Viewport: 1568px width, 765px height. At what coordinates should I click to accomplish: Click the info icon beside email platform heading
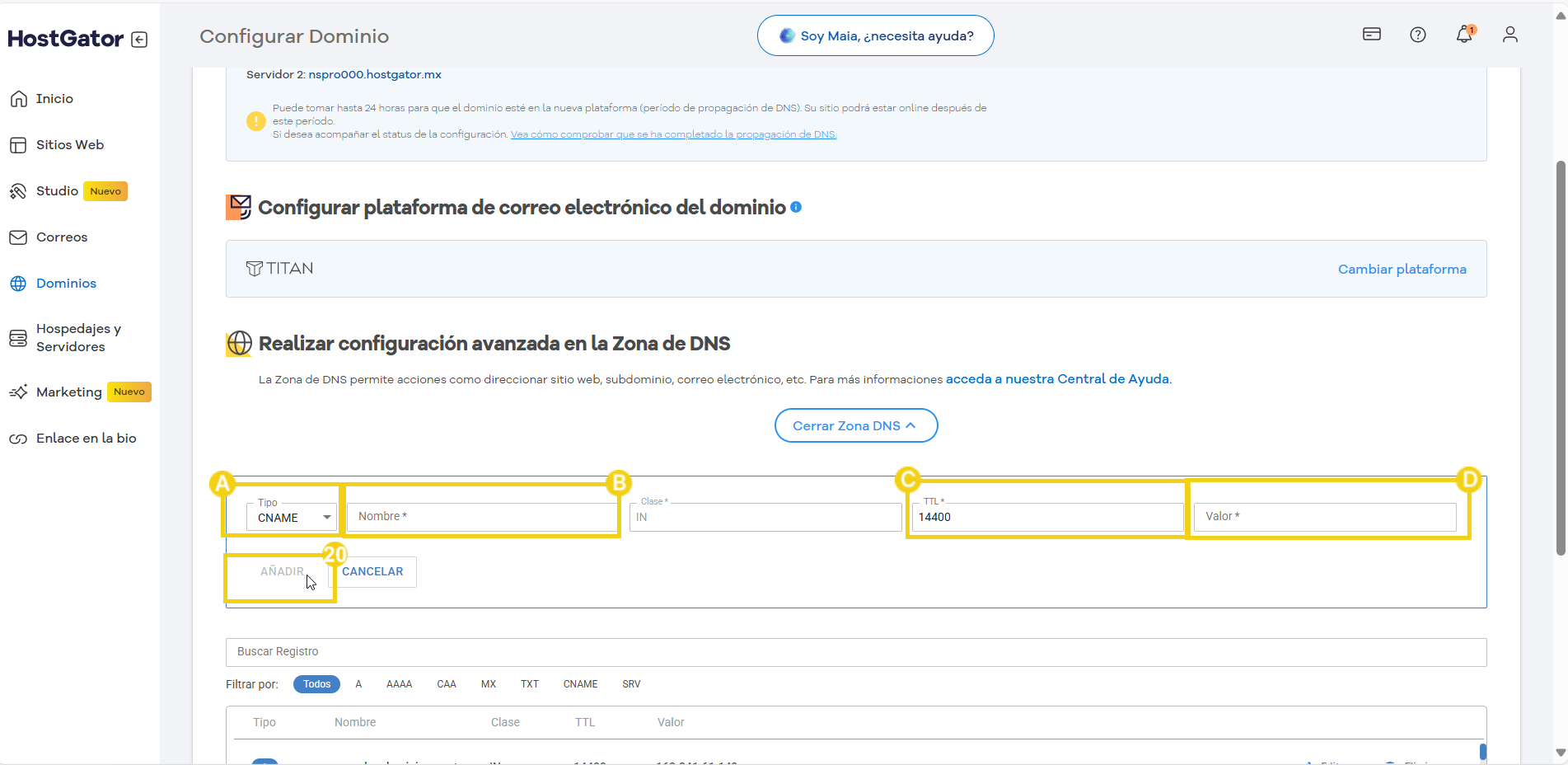pos(796,207)
